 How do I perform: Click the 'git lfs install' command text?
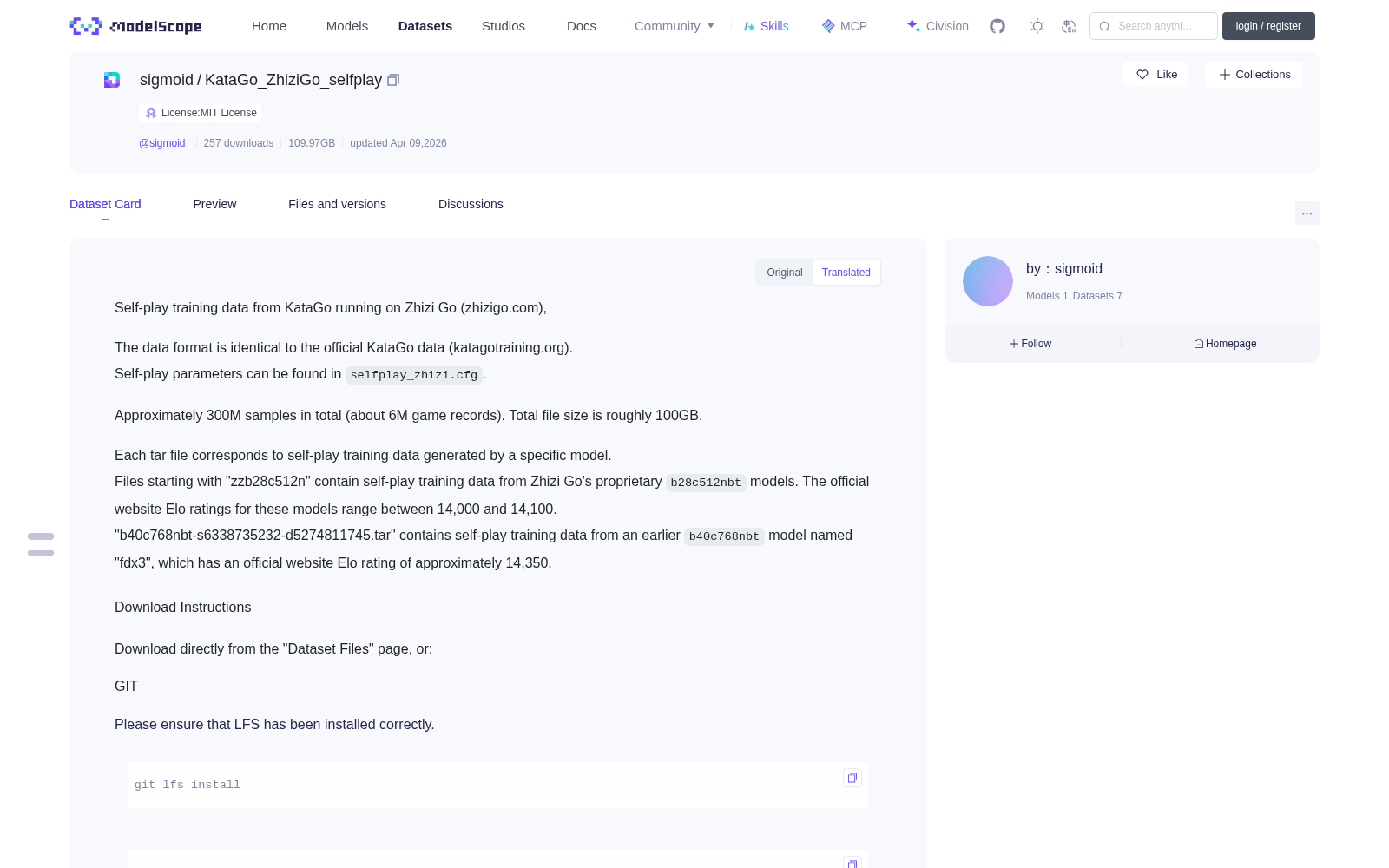point(188,785)
